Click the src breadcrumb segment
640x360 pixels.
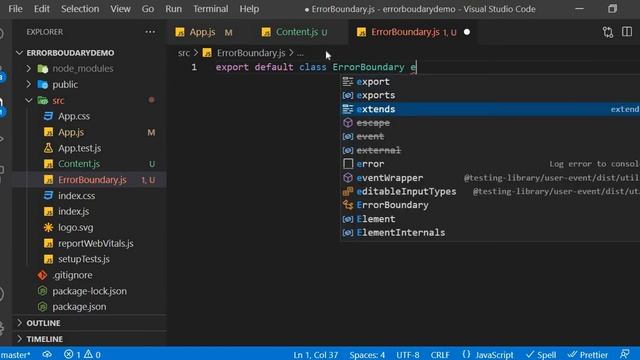pos(184,53)
